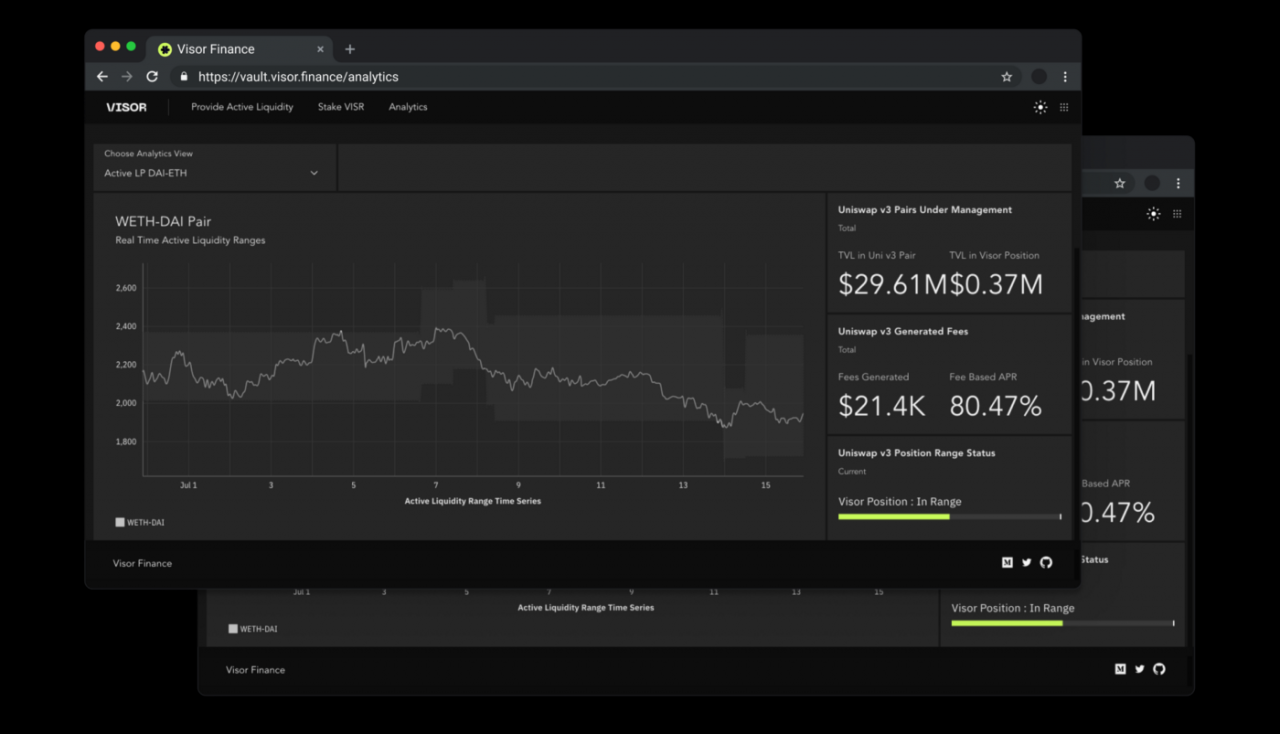Screen dimensions: 1280x734
Task: Open the GitHub link in the front footer
Action: click(1046, 563)
